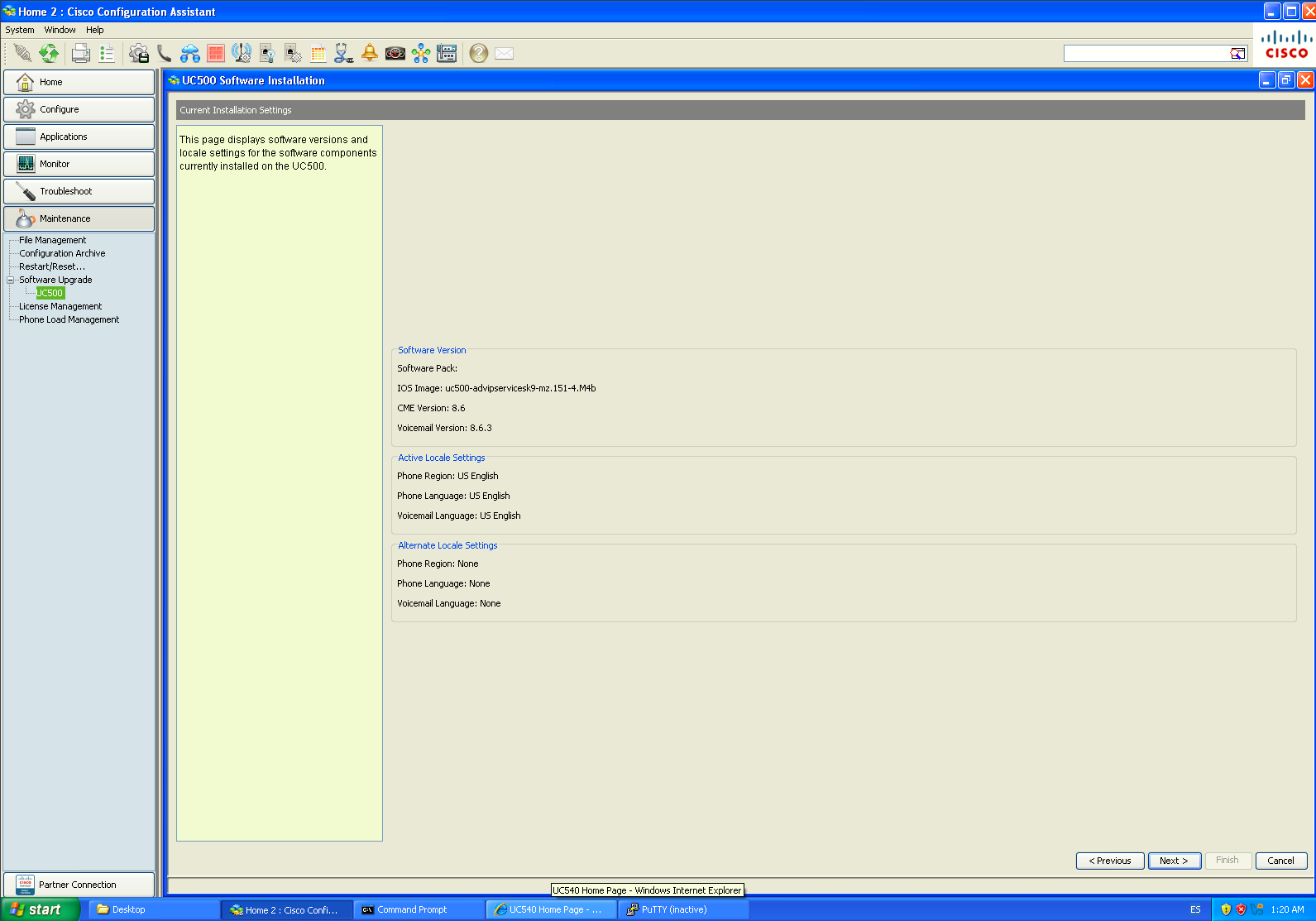
Task: Select Configuration Archive in tree
Action: [63, 253]
